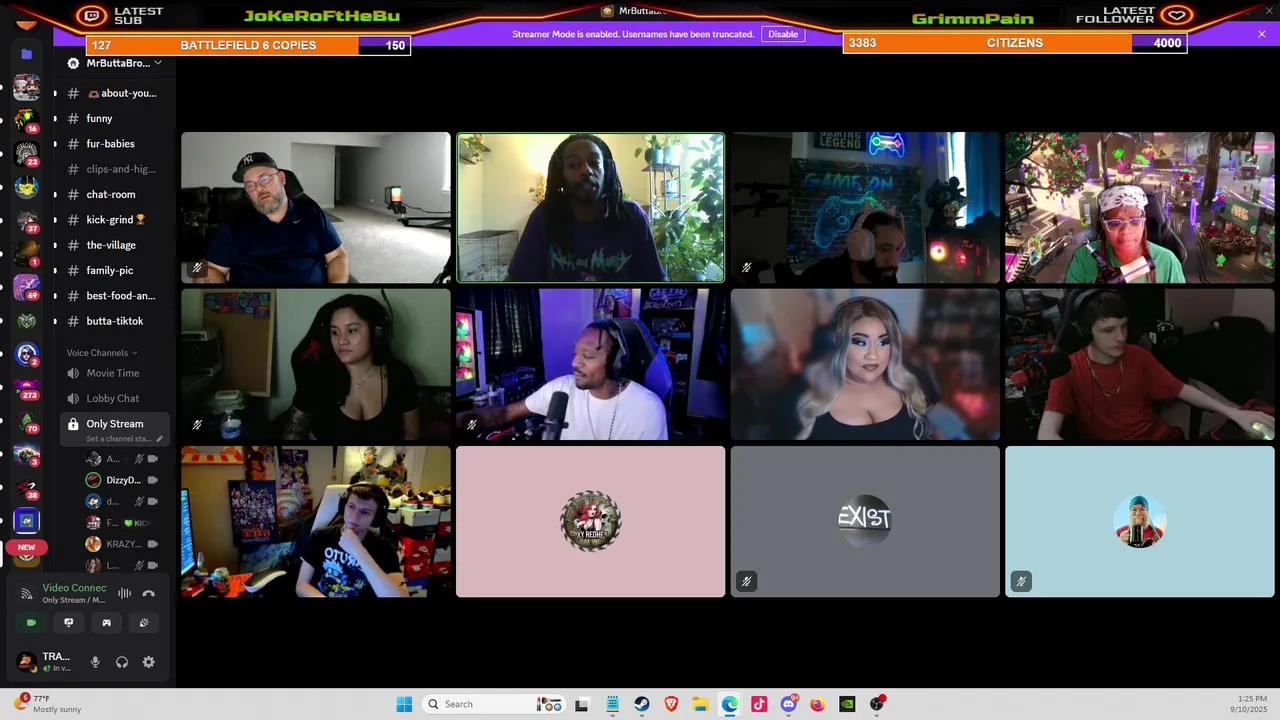Focus the pink redhead avatar tile
Screen dimensions: 1280x720
(590, 522)
